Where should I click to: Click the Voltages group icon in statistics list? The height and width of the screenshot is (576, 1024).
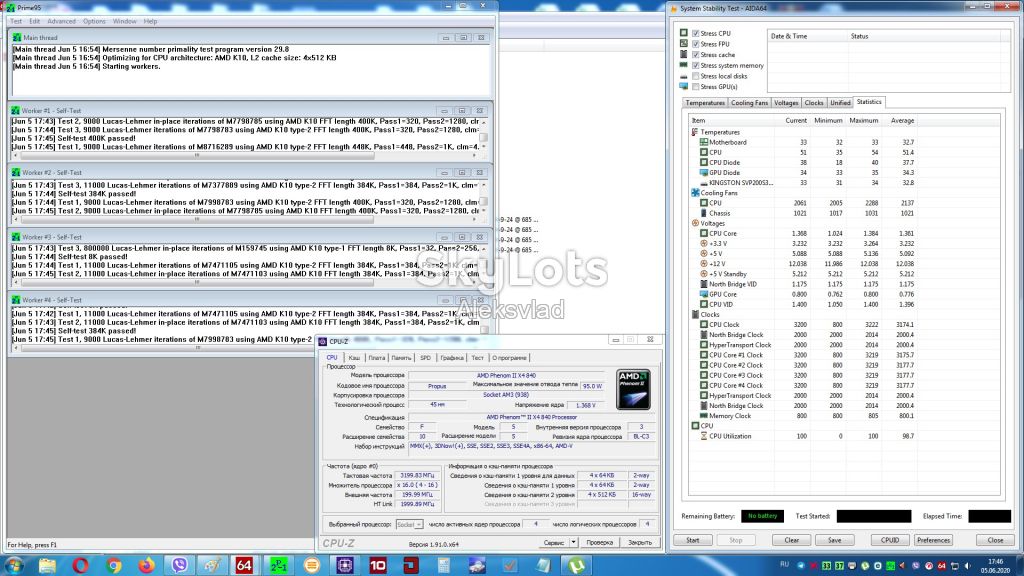[695, 223]
